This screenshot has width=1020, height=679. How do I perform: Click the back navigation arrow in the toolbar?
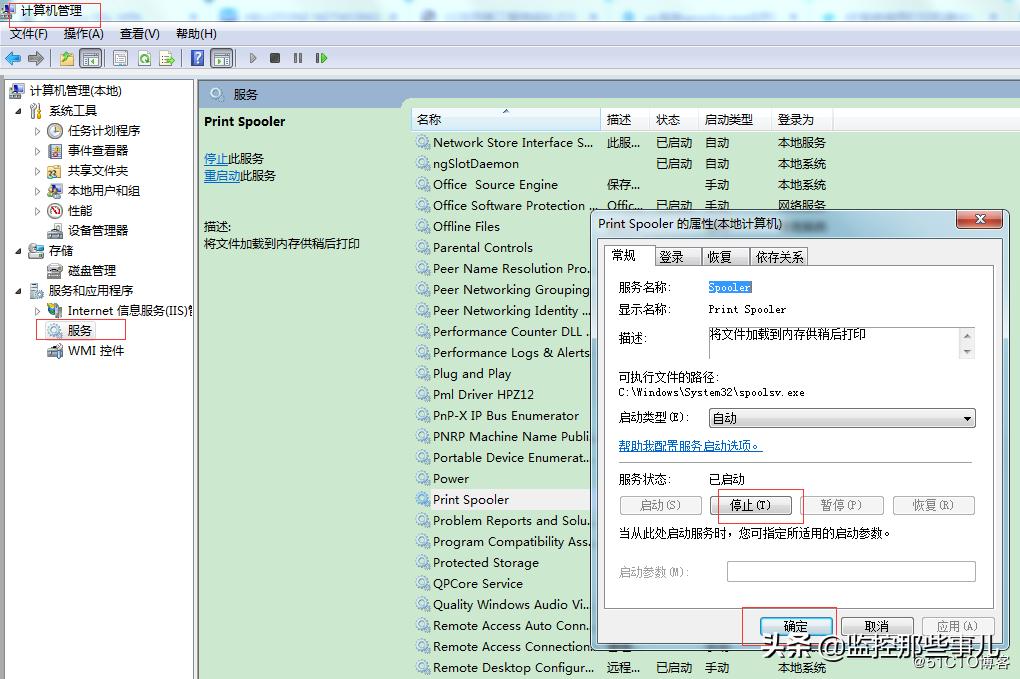pyautogui.click(x=13, y=57)
